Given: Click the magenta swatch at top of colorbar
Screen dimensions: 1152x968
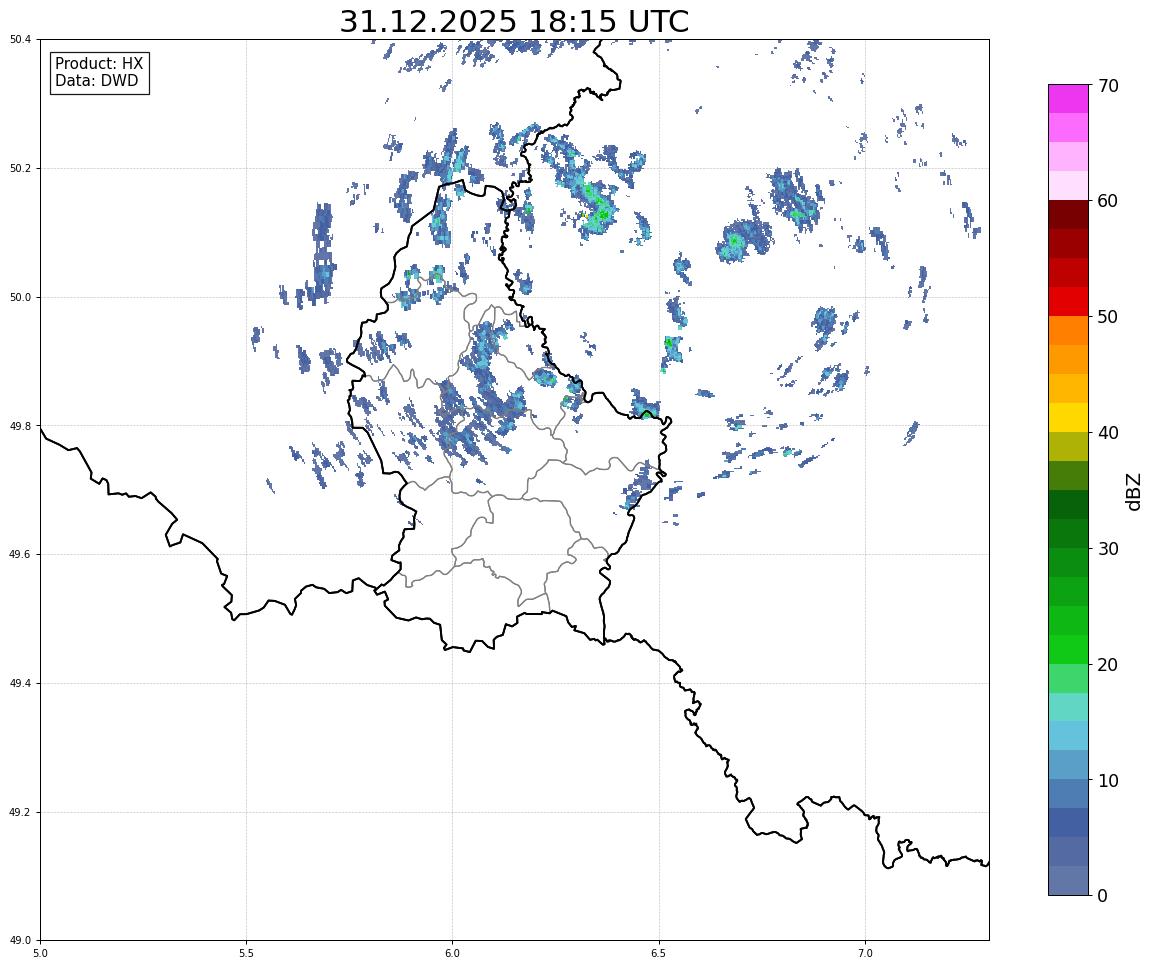Looking at the screenshot, I should 1068,99.
